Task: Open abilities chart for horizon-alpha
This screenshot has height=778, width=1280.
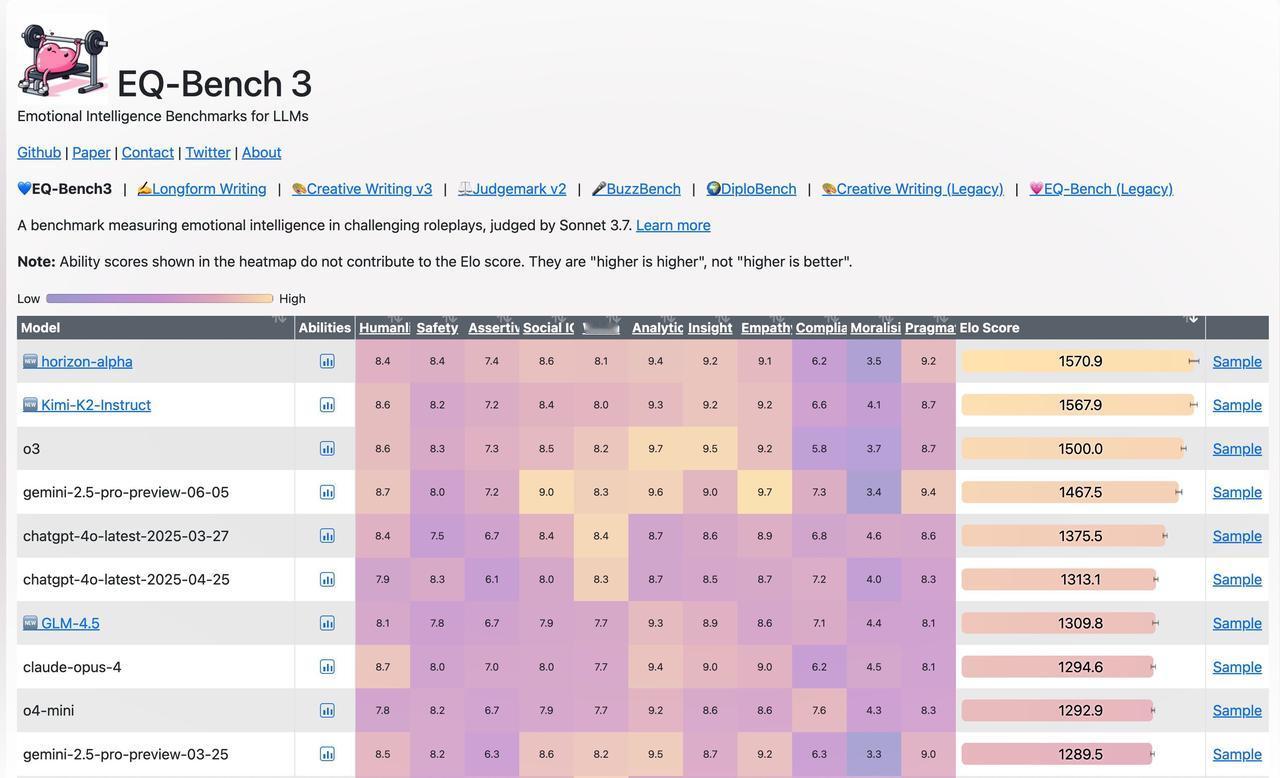Action: (327, 361)
